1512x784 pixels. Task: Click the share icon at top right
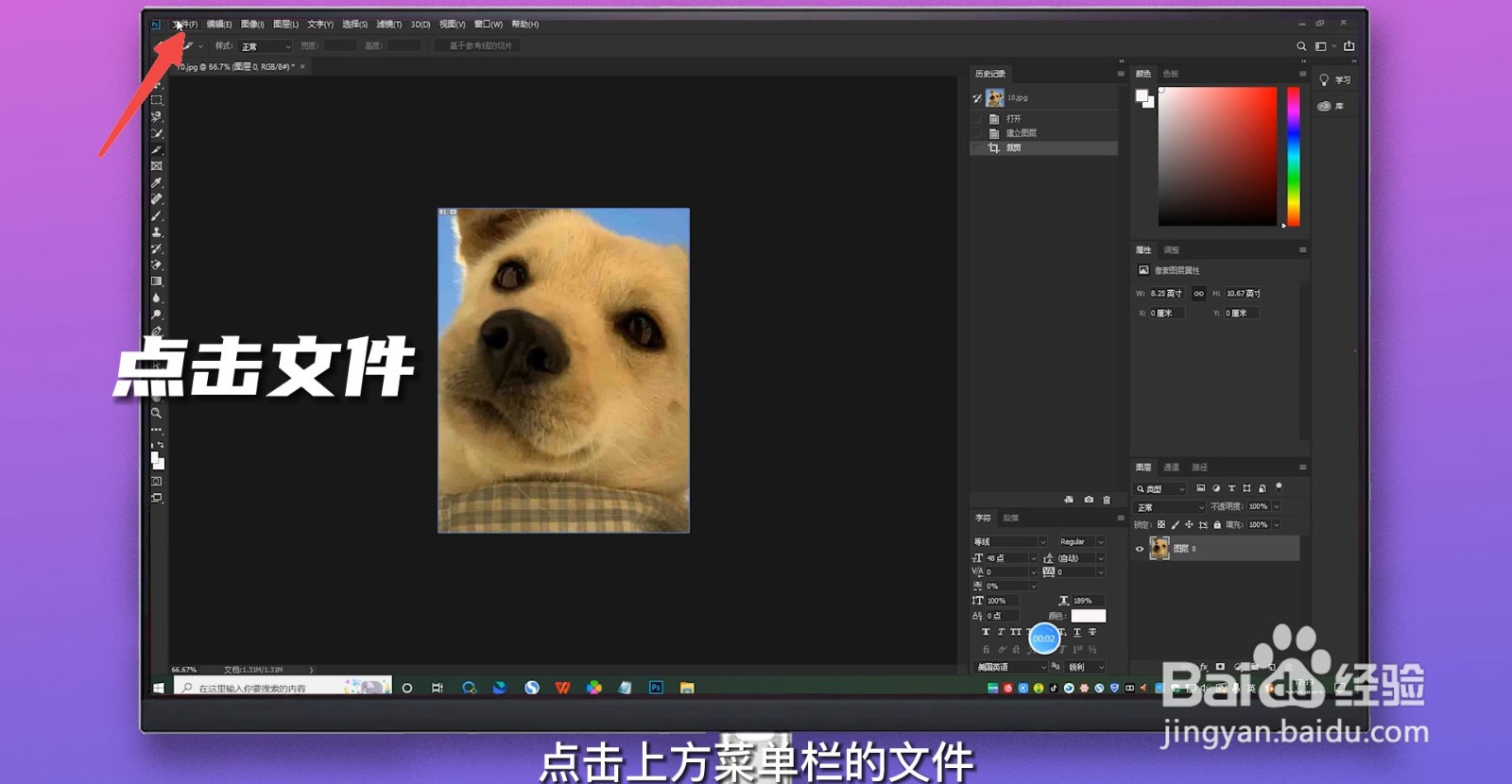[x=1349, y=46]
